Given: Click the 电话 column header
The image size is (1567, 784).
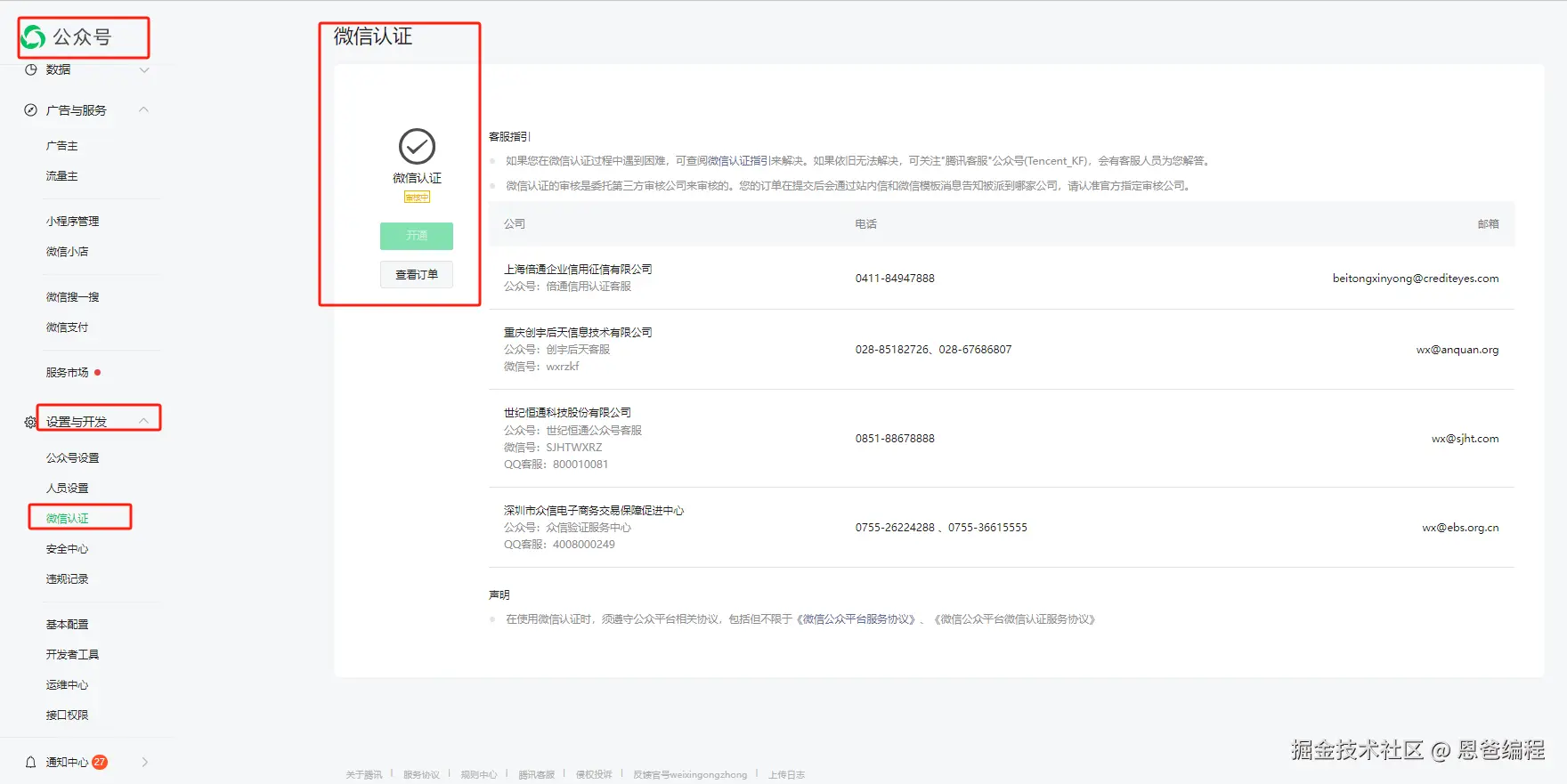Looking at the screenshot, I should 866,224.
